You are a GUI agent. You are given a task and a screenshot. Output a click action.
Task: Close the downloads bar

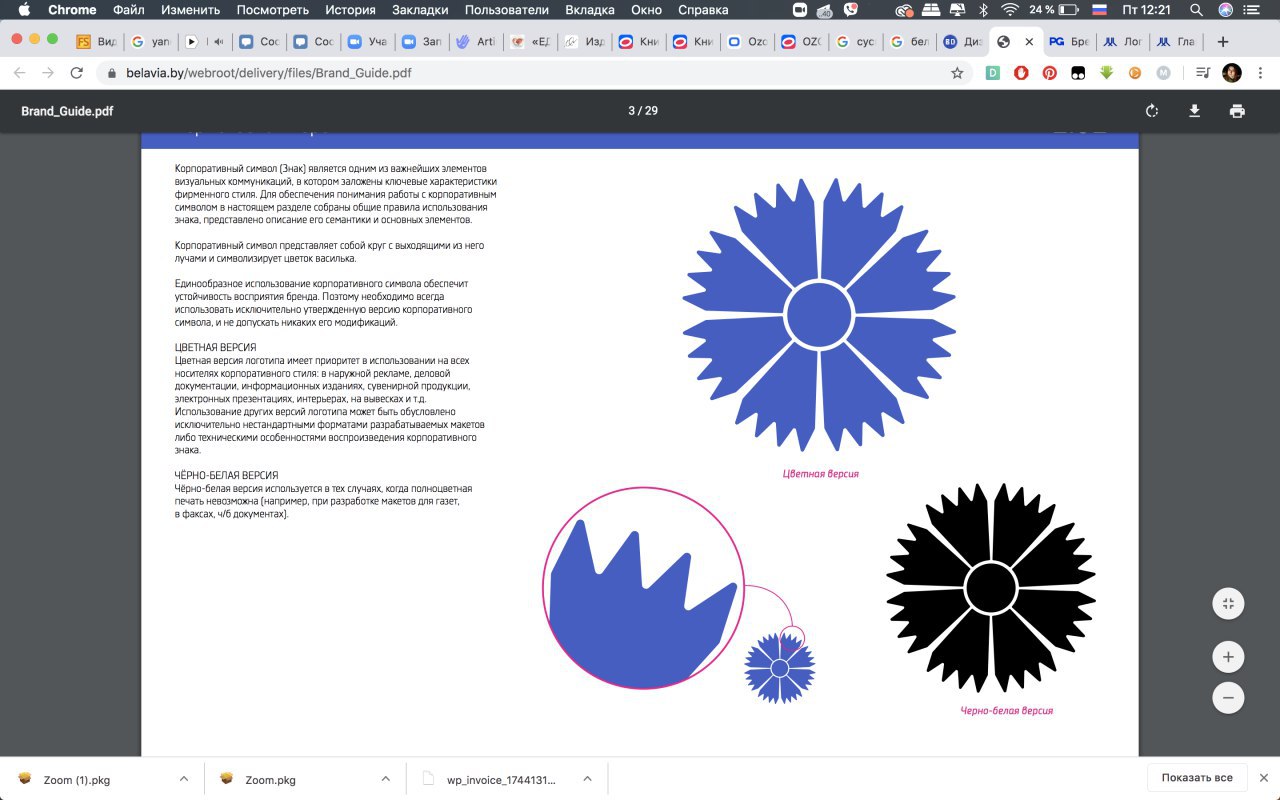[x=1265, y=778]
